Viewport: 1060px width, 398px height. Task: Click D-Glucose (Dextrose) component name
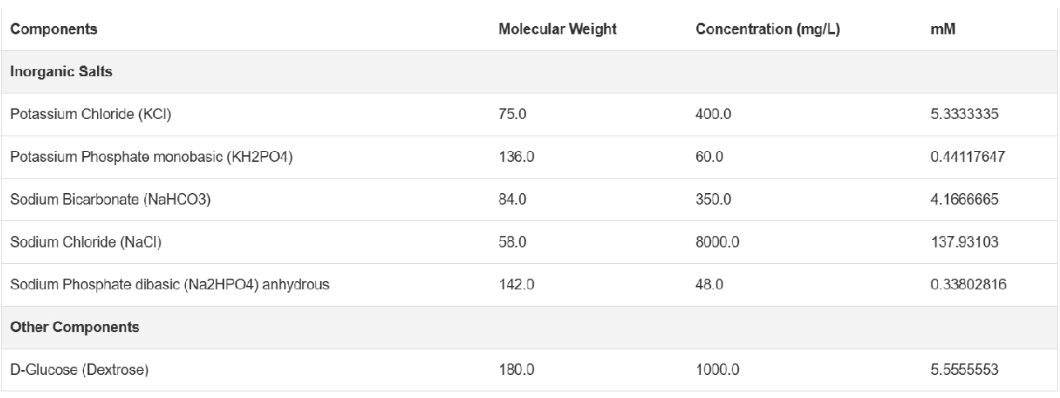[x=79, y=370]
